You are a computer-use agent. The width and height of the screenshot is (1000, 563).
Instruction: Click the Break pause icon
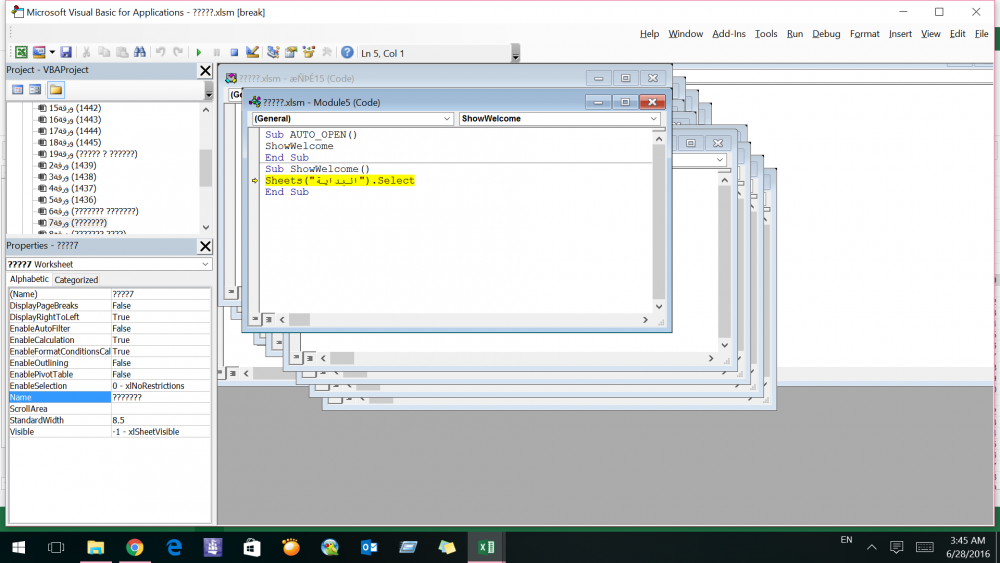[x=216, y=52]
